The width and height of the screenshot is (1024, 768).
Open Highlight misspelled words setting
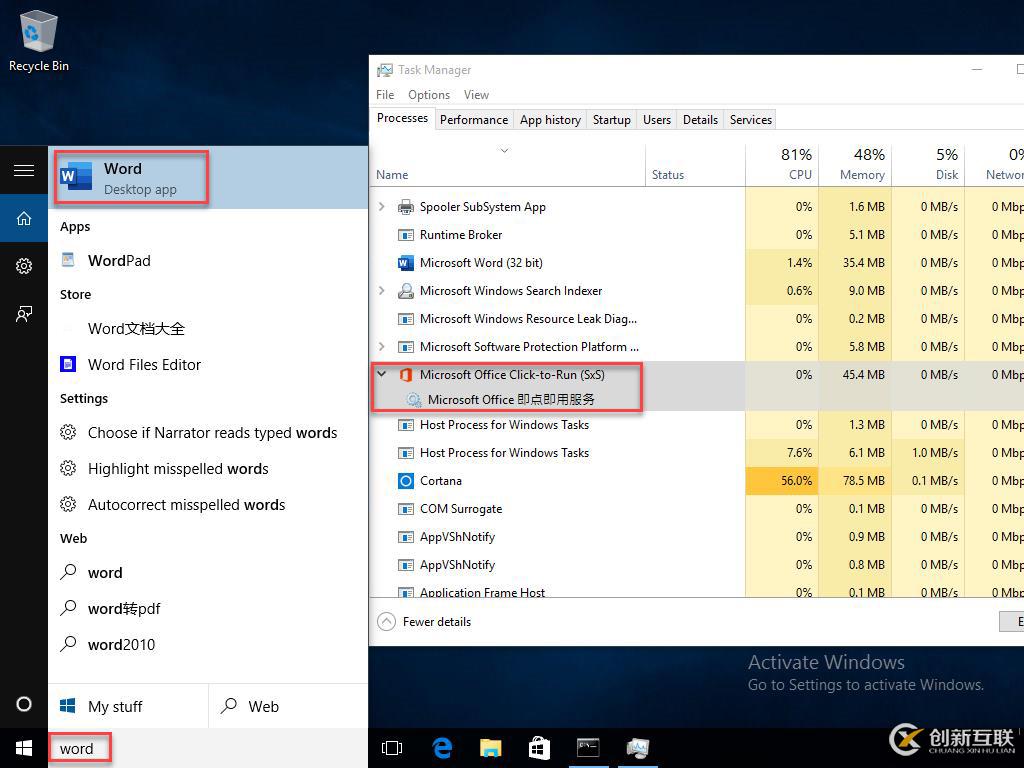coord(208,469)
